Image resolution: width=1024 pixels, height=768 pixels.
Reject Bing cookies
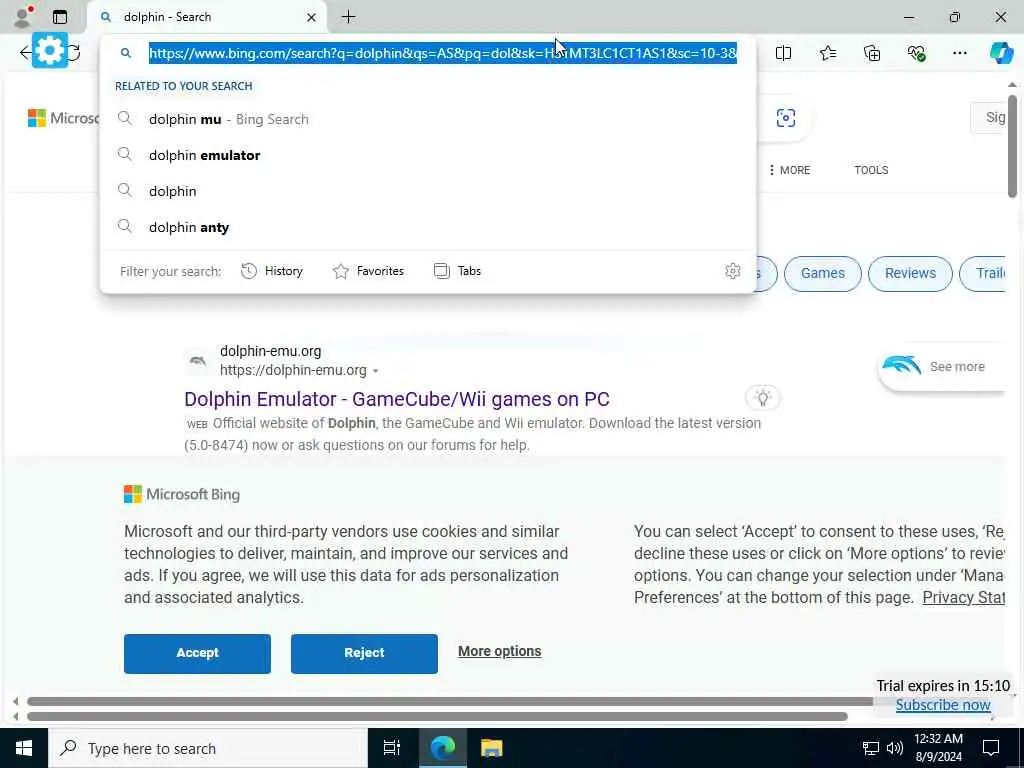tap(364, 653)
